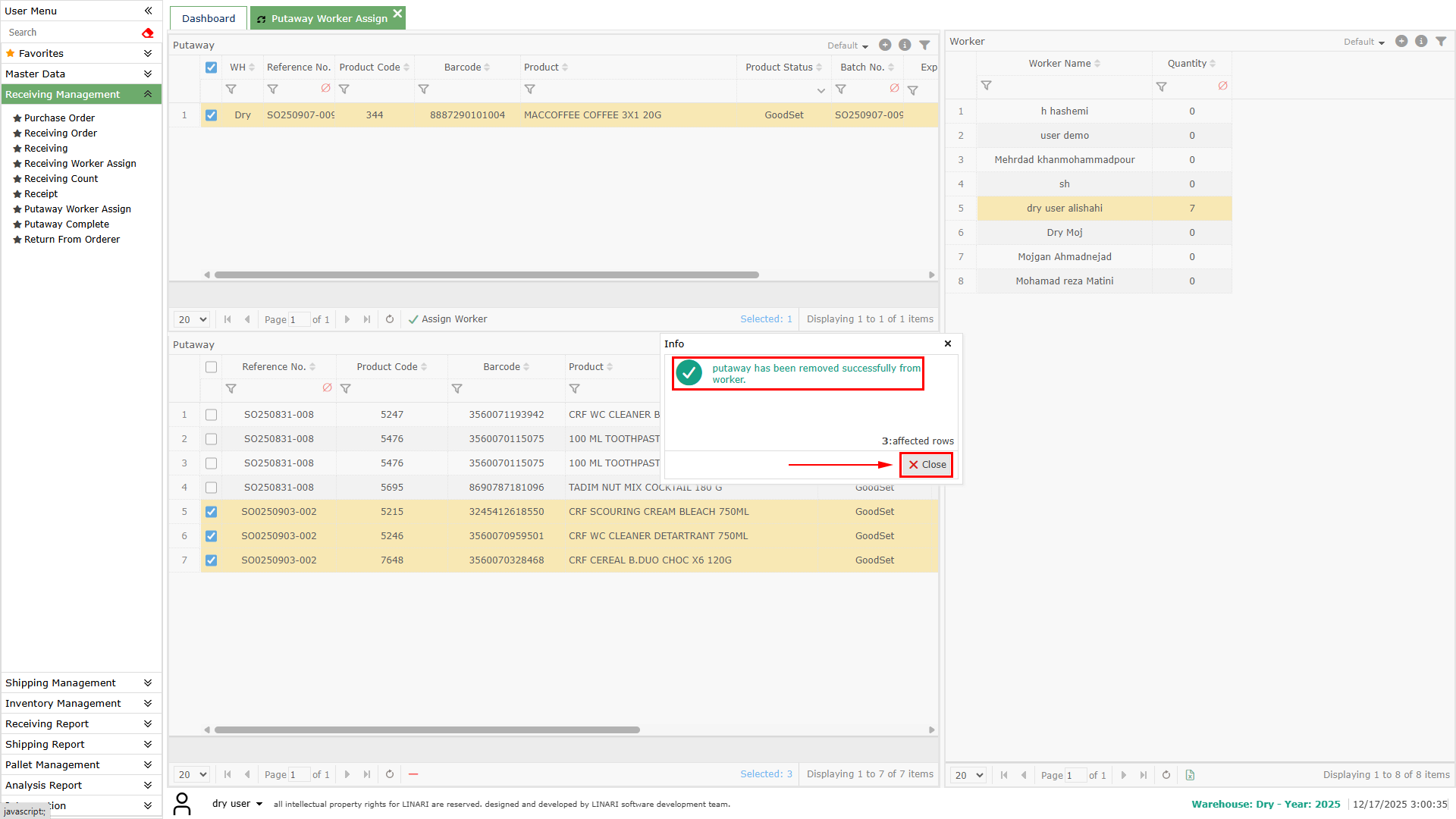Check the SO250831-008 row with code 5247
The image size is (1456, 819).
pos(211,415)
